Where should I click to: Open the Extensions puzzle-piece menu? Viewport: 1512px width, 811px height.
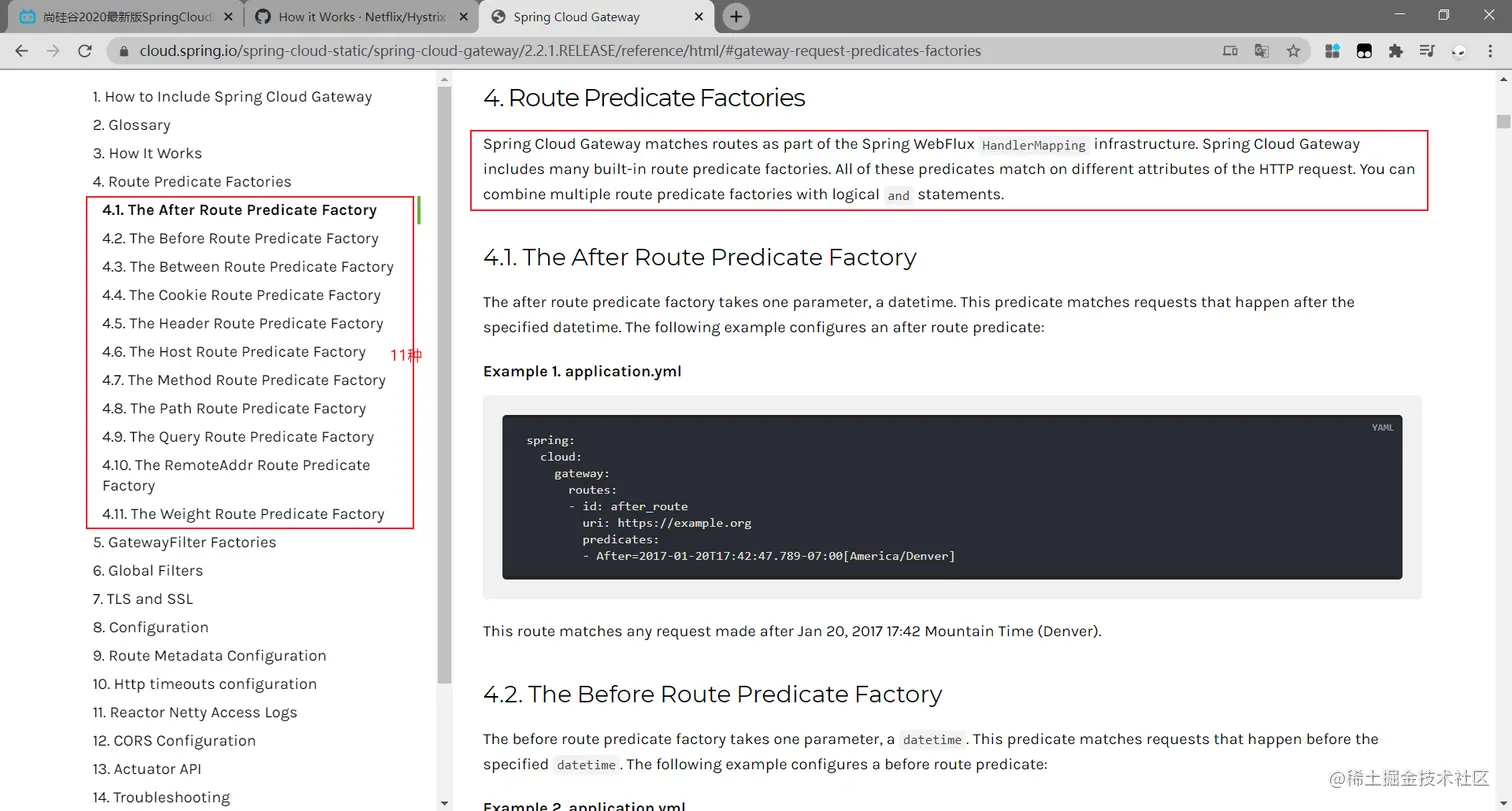[x=1396, y=51]
